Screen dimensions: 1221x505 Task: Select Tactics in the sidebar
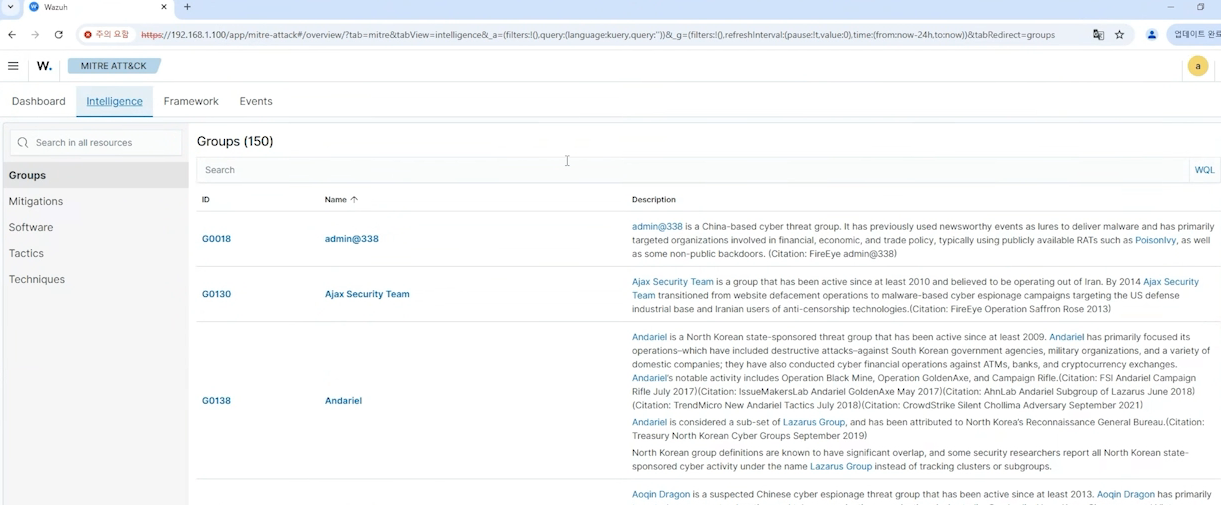pyautogui.click(x=26, y=253)
